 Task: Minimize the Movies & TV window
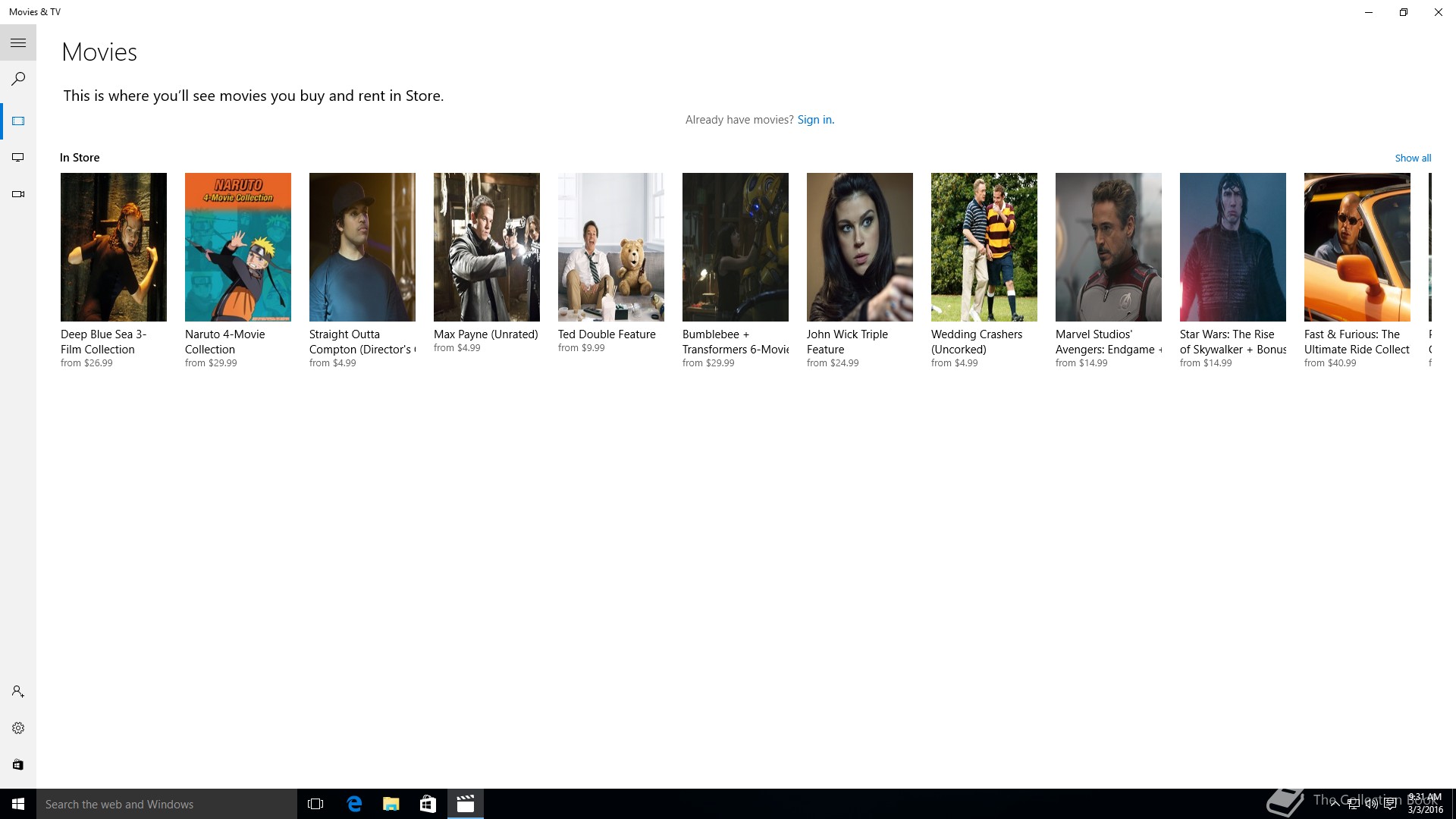tap(1369, 12)
